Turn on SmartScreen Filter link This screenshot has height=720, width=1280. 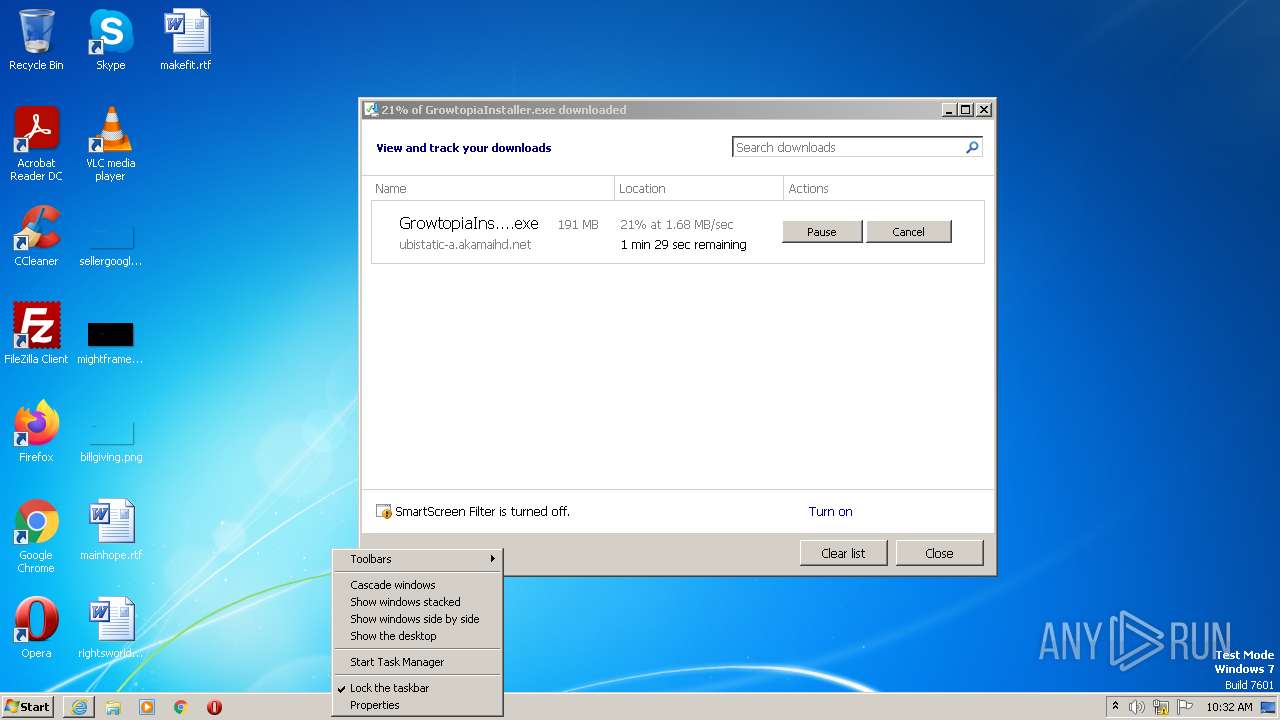[x=830, y=511]
